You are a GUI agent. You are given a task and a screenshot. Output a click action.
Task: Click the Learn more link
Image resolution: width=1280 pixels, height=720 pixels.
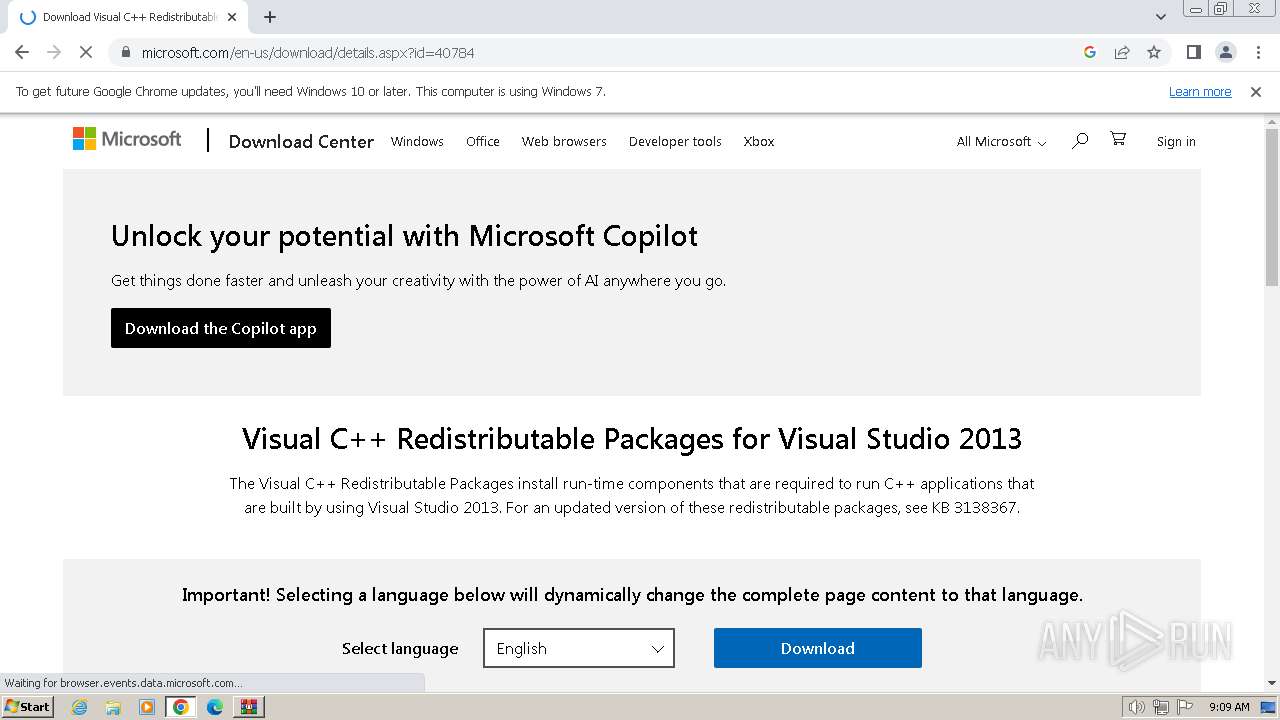pyautogui.click(x=1199, y=91)
